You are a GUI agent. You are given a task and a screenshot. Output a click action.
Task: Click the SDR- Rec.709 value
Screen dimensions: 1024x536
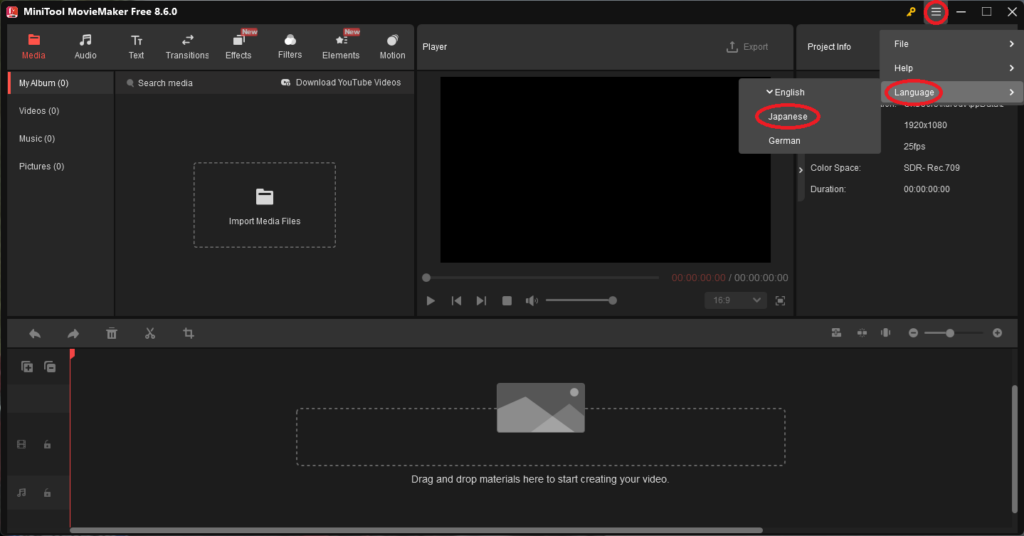coord(931,168)
